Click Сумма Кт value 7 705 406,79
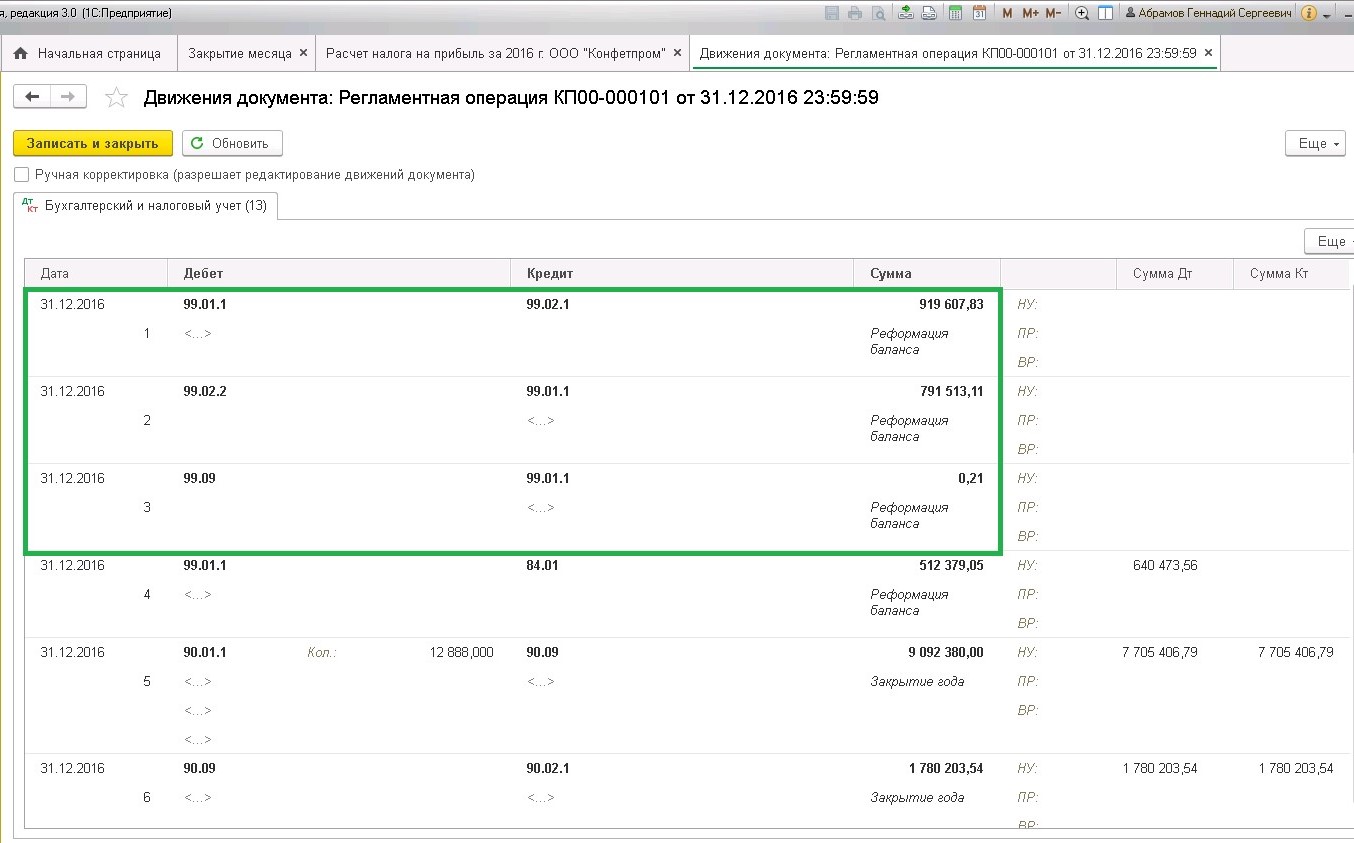Screen dimensions: 1354x843 click(1296, 653)
